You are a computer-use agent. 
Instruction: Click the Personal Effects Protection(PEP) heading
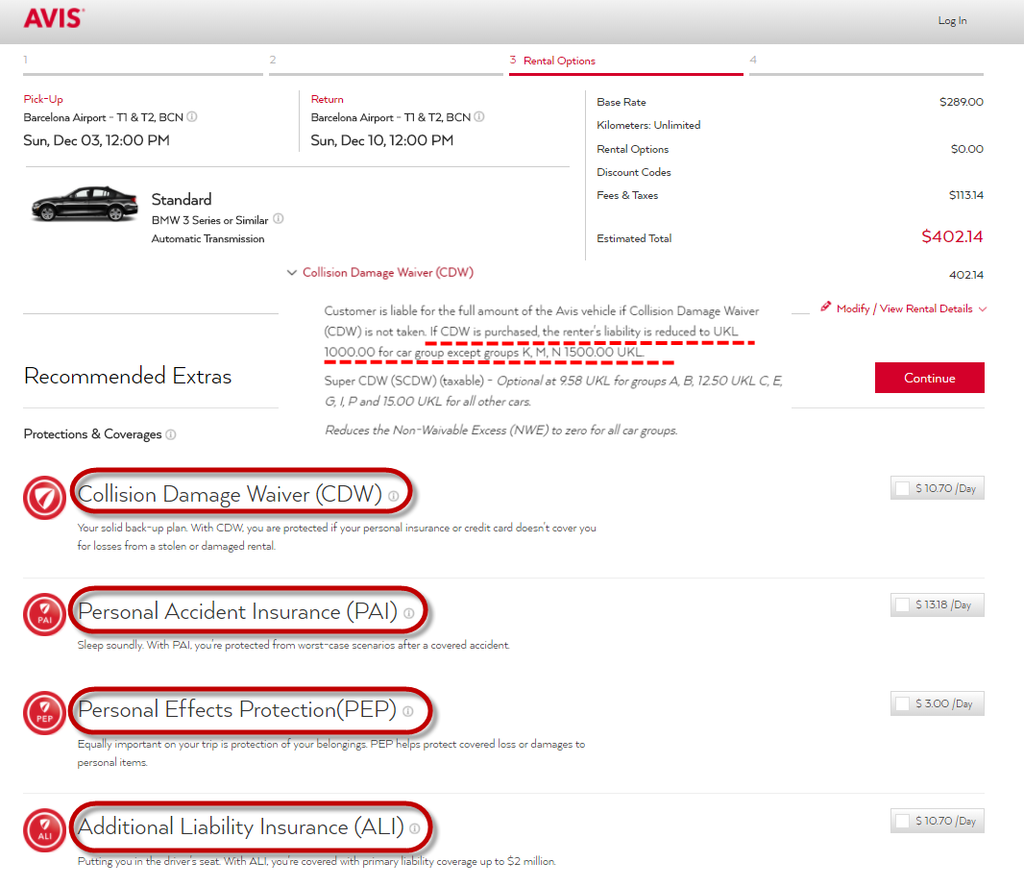coord(237,709)
